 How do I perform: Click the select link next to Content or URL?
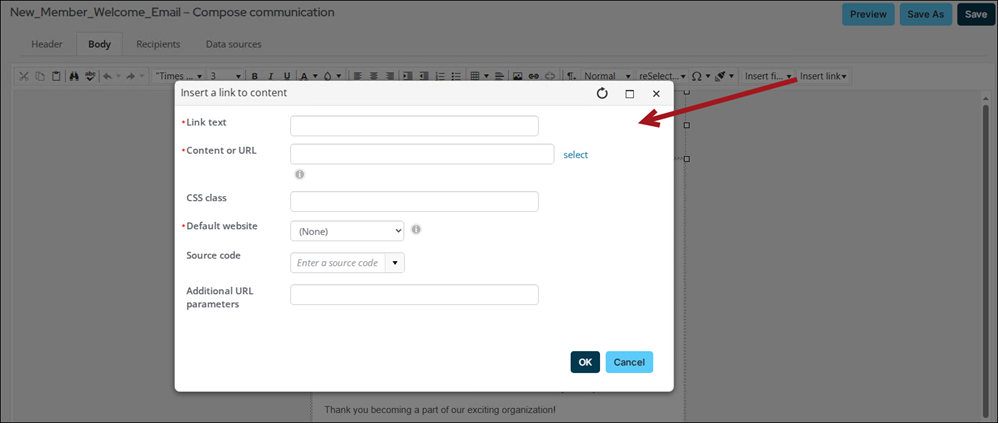coord(575,154)
